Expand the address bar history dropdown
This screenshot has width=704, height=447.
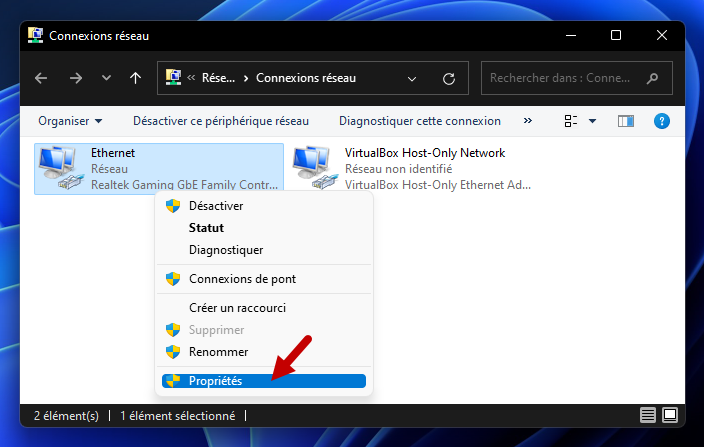[x=412, y=79]
